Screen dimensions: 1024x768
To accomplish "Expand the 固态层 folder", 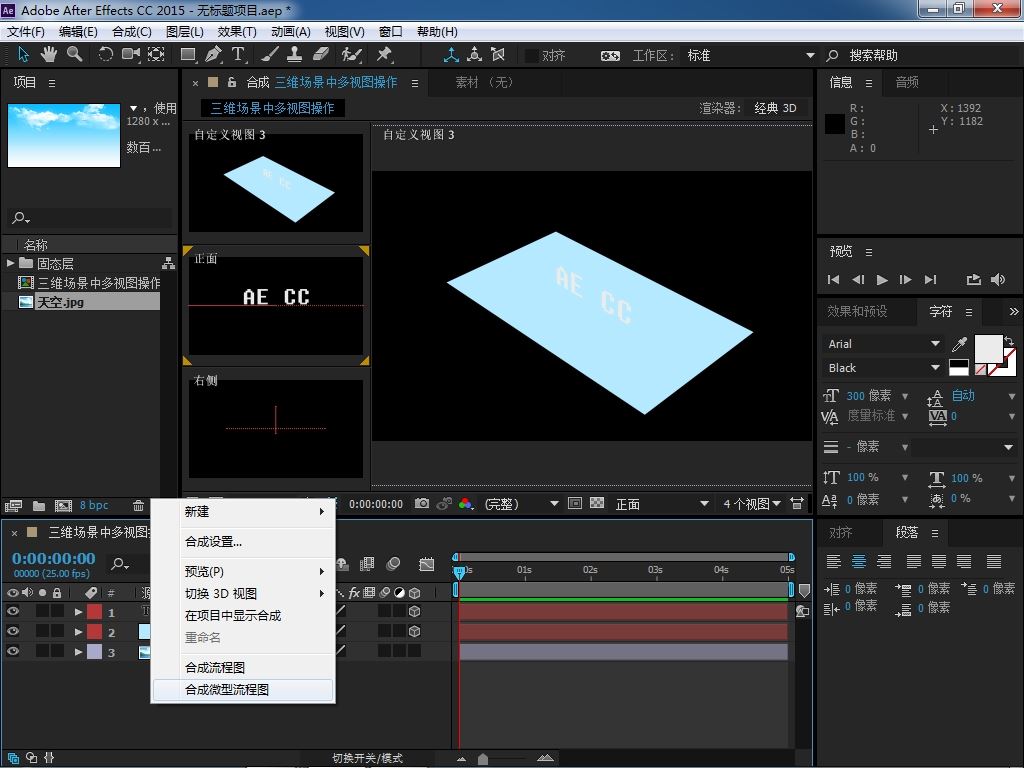I will pyautogui.click(x=10, y=263).
